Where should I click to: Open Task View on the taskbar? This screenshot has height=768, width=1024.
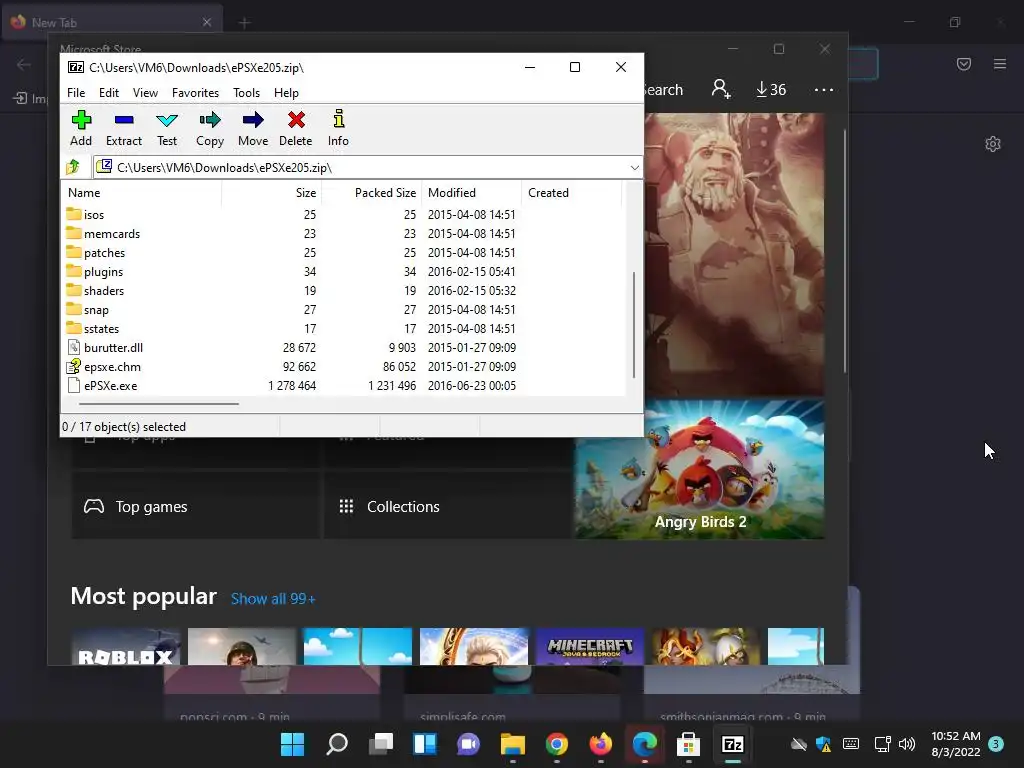click(381, 744)
